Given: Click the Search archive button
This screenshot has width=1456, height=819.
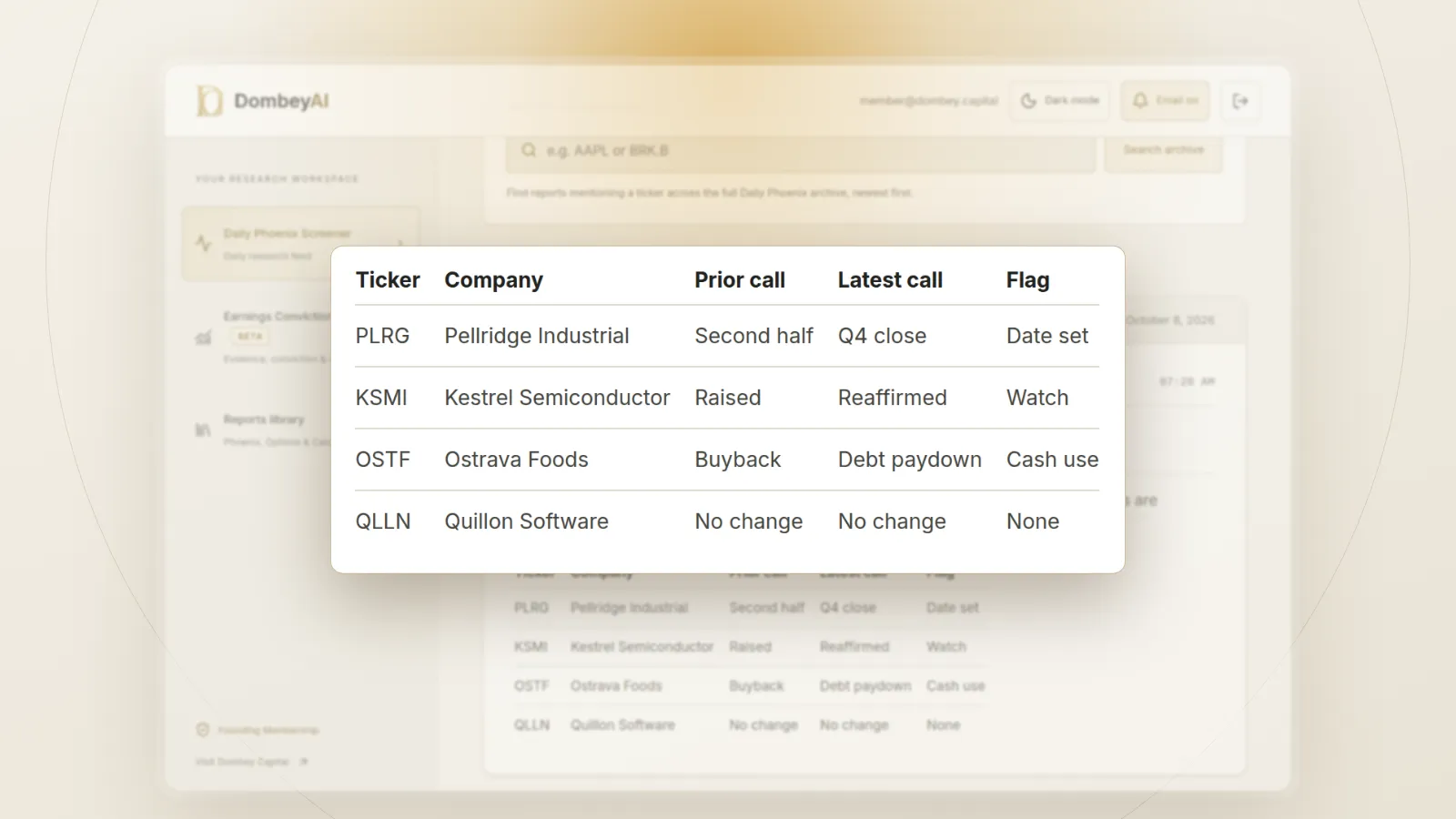Looking at the screenshot, I should [x=1163, y=150].
